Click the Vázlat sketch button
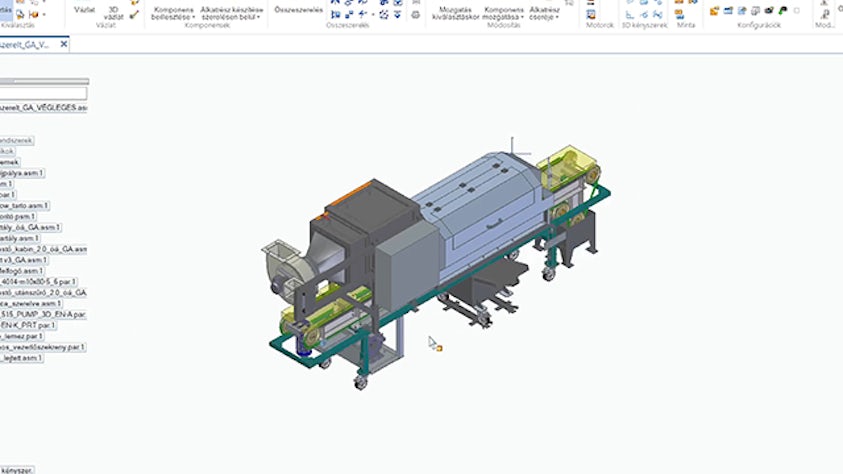Image resolution: width=843 pixels, height=474 pixels. (x=84, y=9)
